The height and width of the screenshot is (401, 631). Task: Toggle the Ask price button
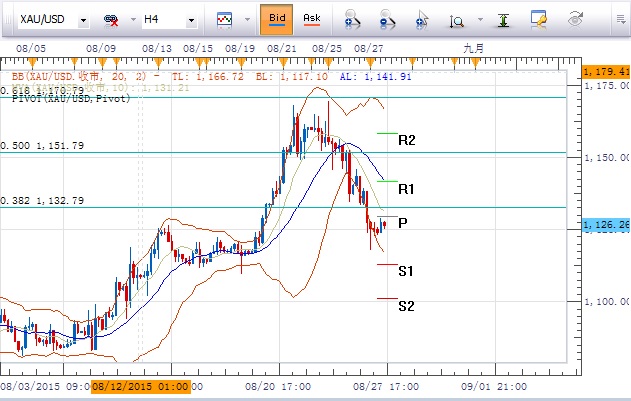311,19
